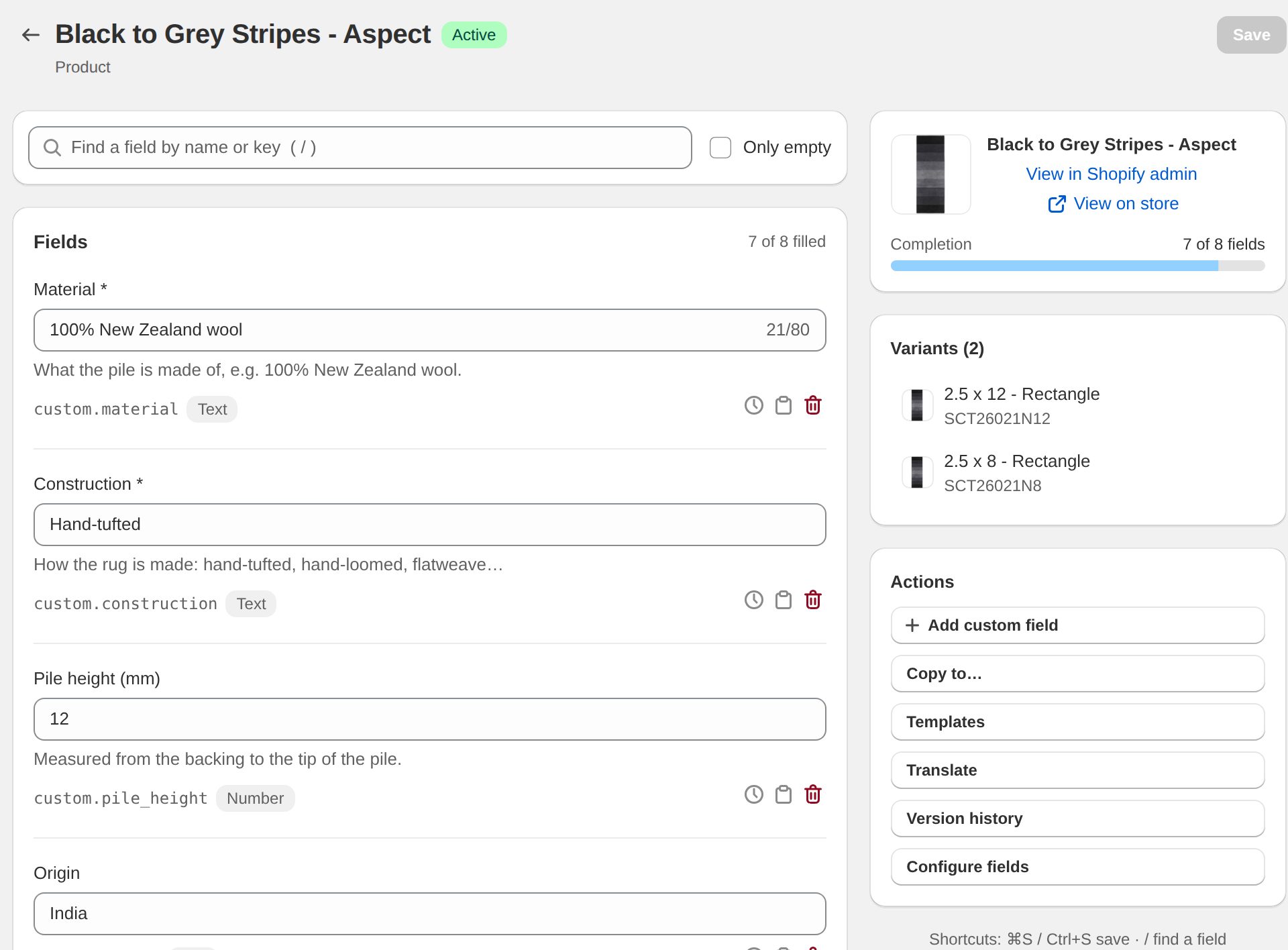Delete custom.construction field via trash icon
The image size is (1288, 950).
(813, 600)
